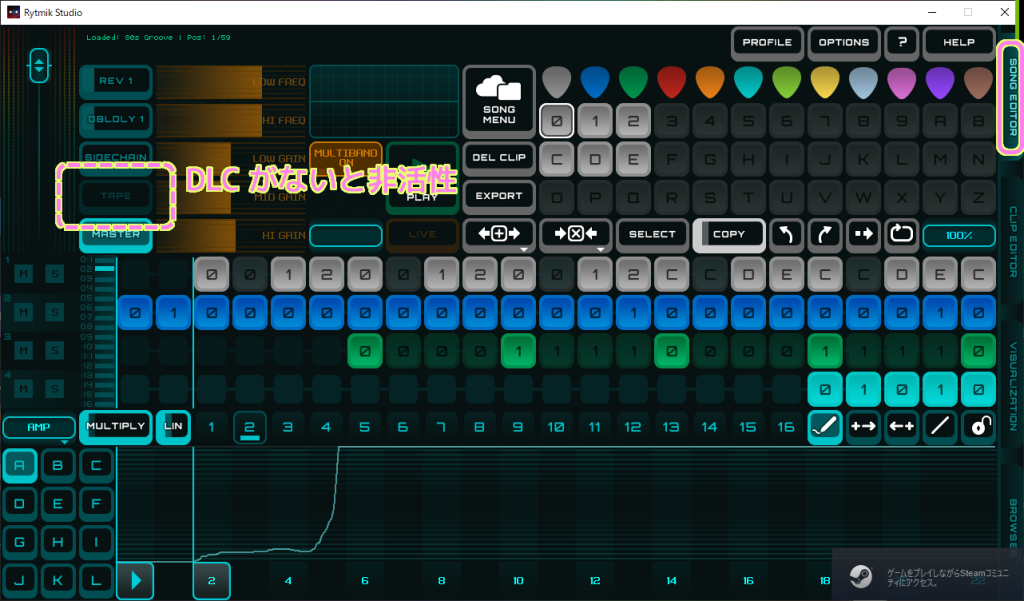Switch to the CLIP EDITOR tab
The width and height of the screenshot is (1024, 601).
(1013, 242)
